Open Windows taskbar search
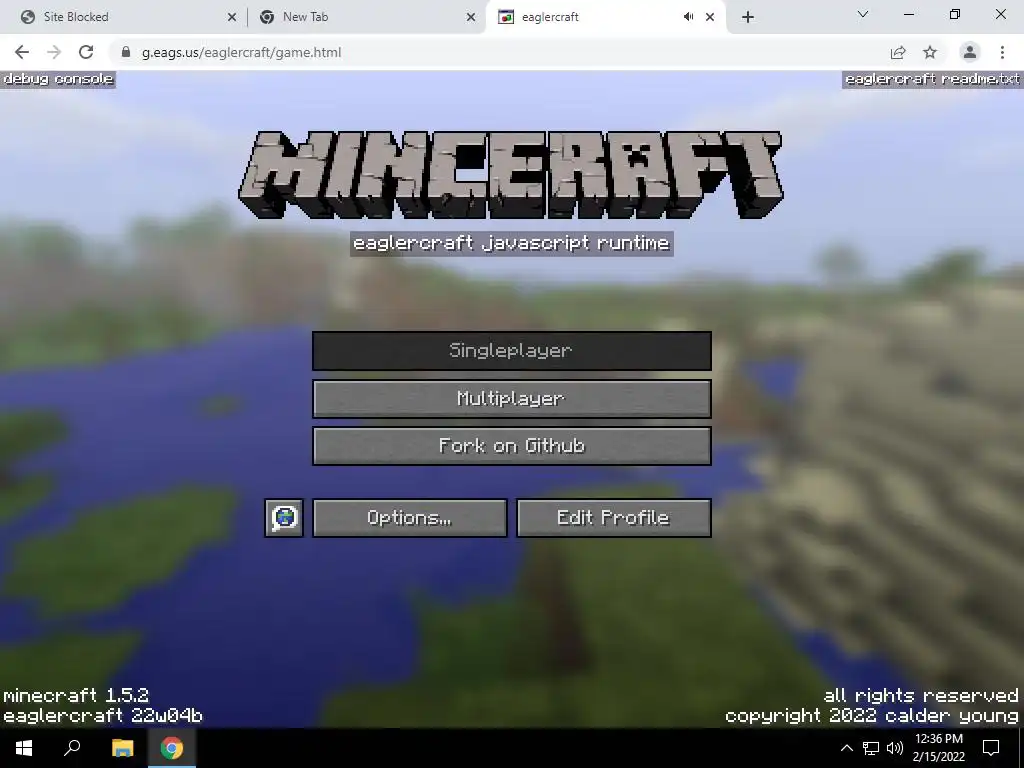The image size is (1024, 768). [72, 748]
